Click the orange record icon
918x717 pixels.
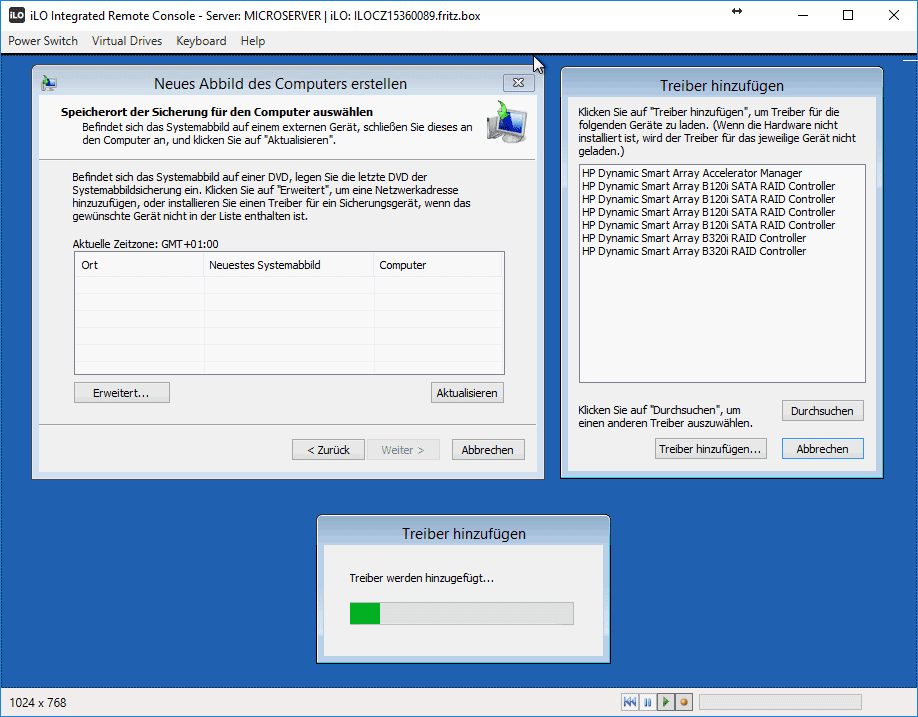[684, 701]
